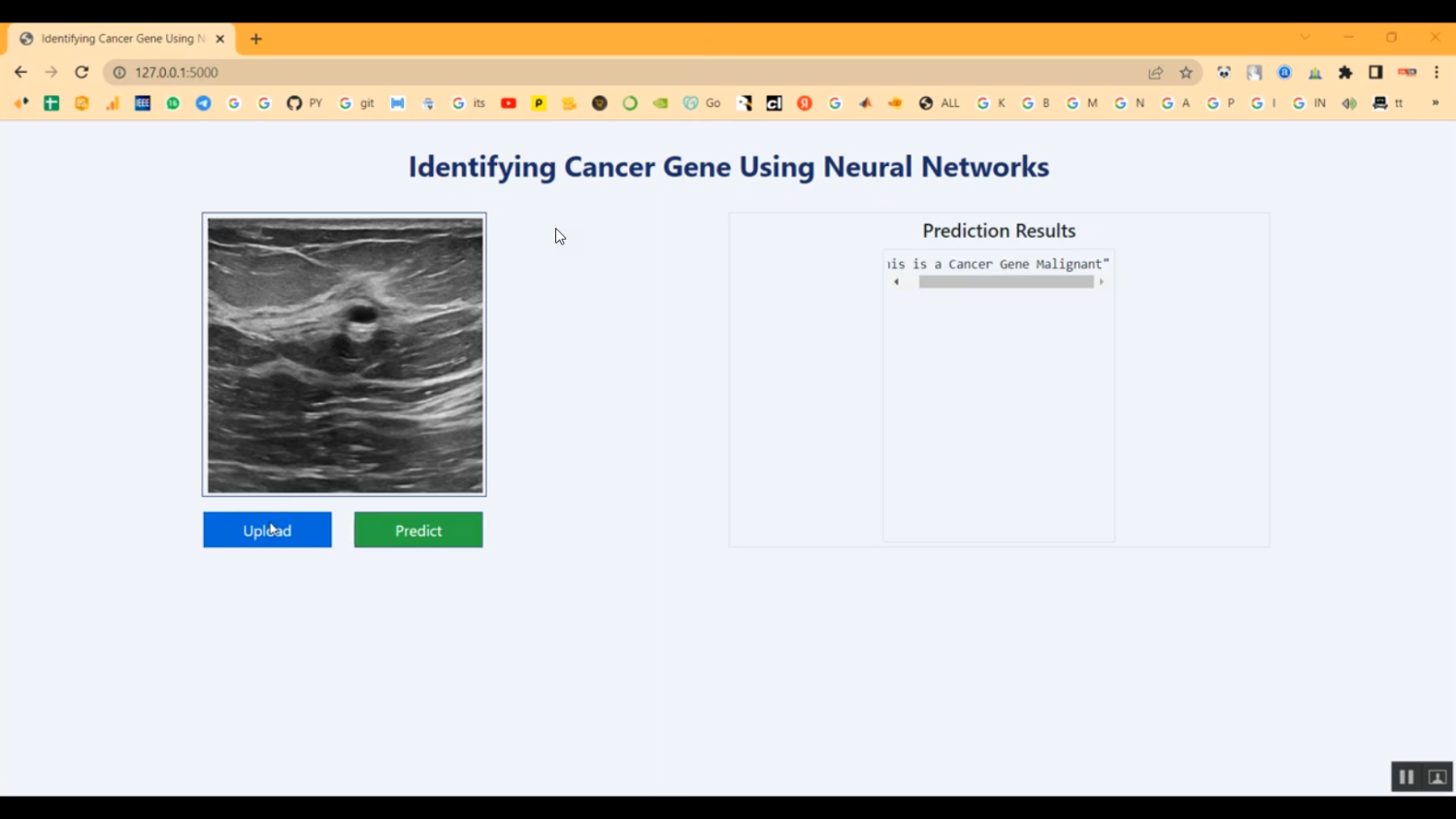Click the address bar showing 127.0.0.1:5000
Image resolution: width=1456 pixels, height=819 pixels.
[x=582, y=73]
